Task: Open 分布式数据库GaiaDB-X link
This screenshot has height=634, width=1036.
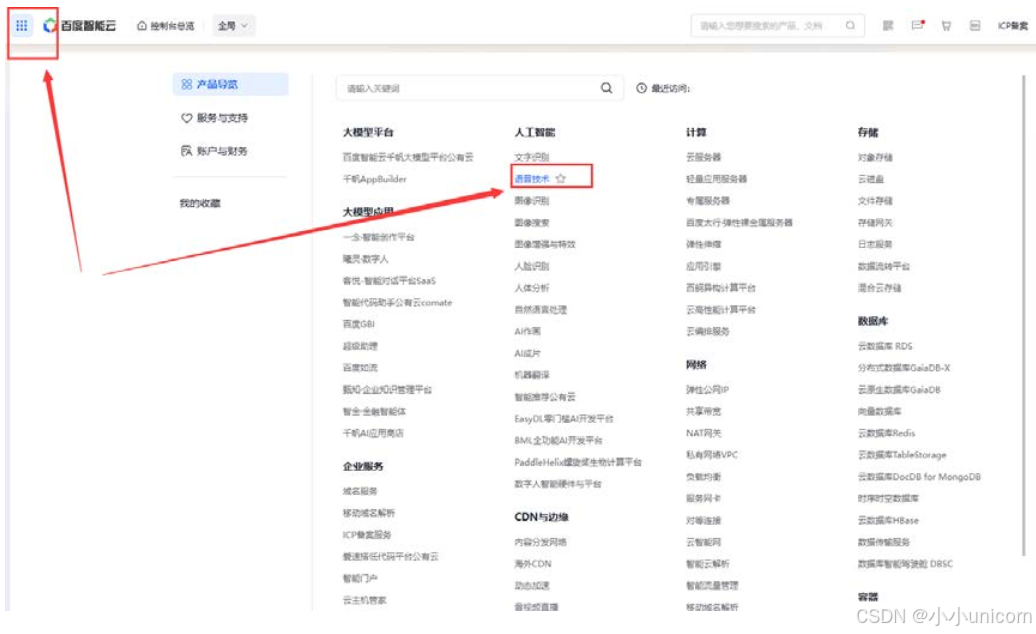Action: click(904, 368)
